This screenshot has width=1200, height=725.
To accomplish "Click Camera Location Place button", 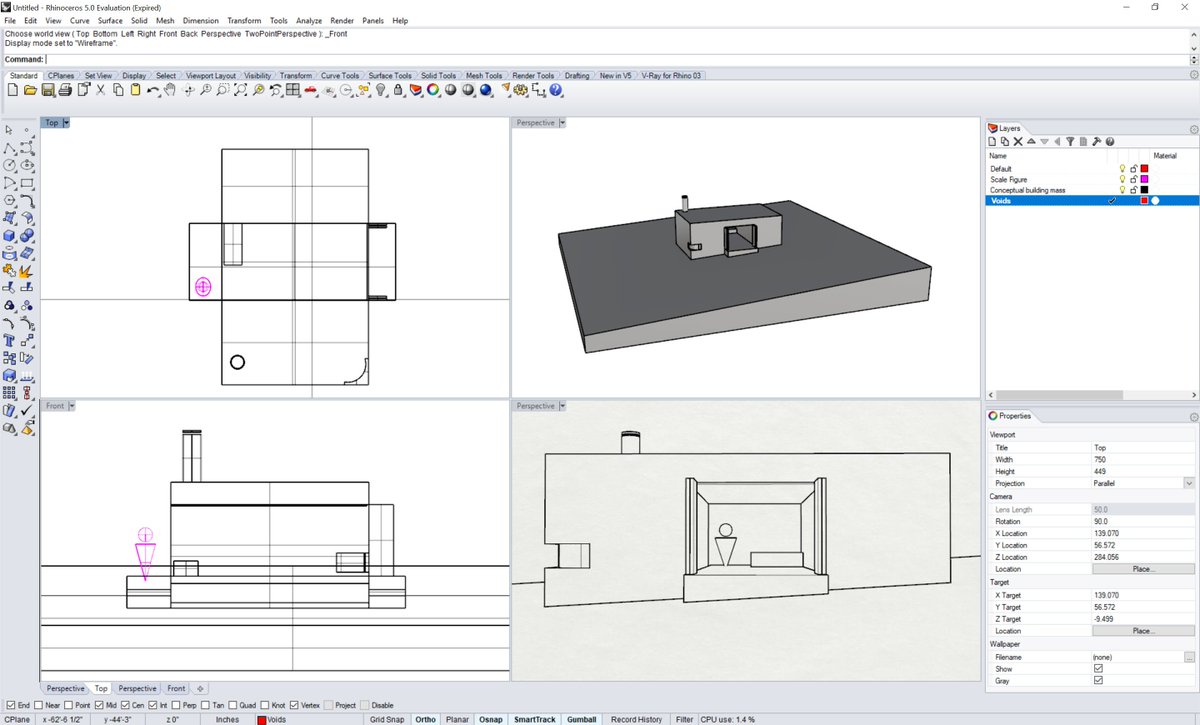I will pyautogui.click(x=1142, y=569).
